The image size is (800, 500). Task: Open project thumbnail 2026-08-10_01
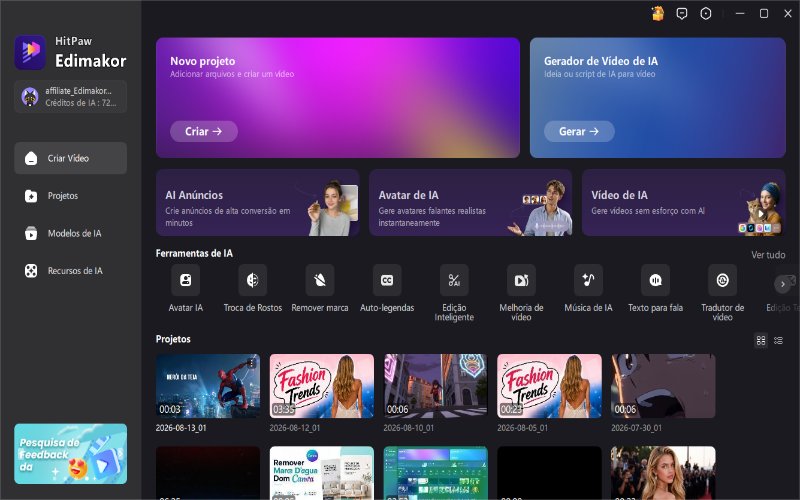coord(435,386)
